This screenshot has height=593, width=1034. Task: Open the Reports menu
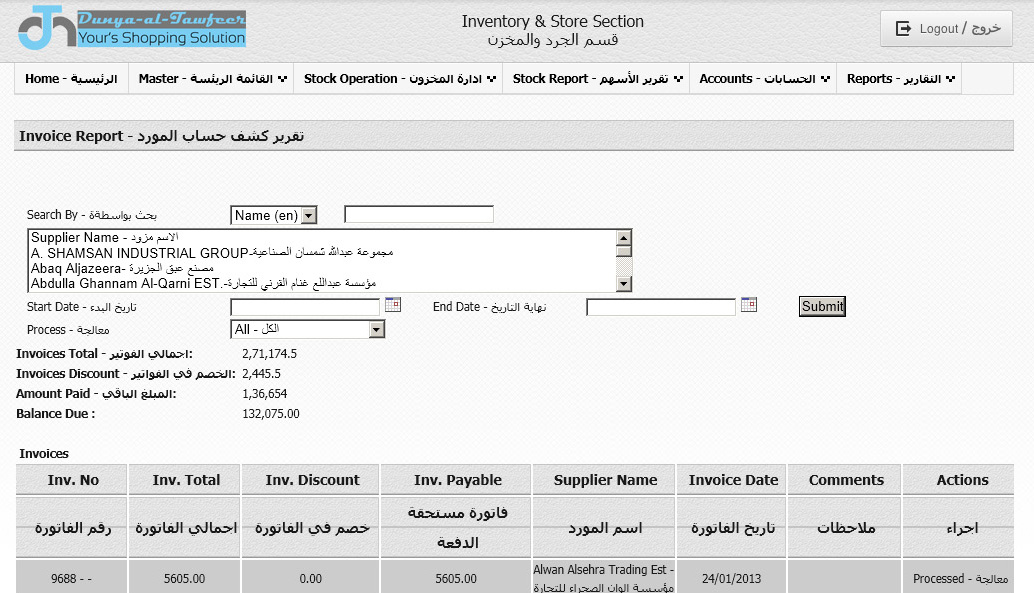coord(900,78)
